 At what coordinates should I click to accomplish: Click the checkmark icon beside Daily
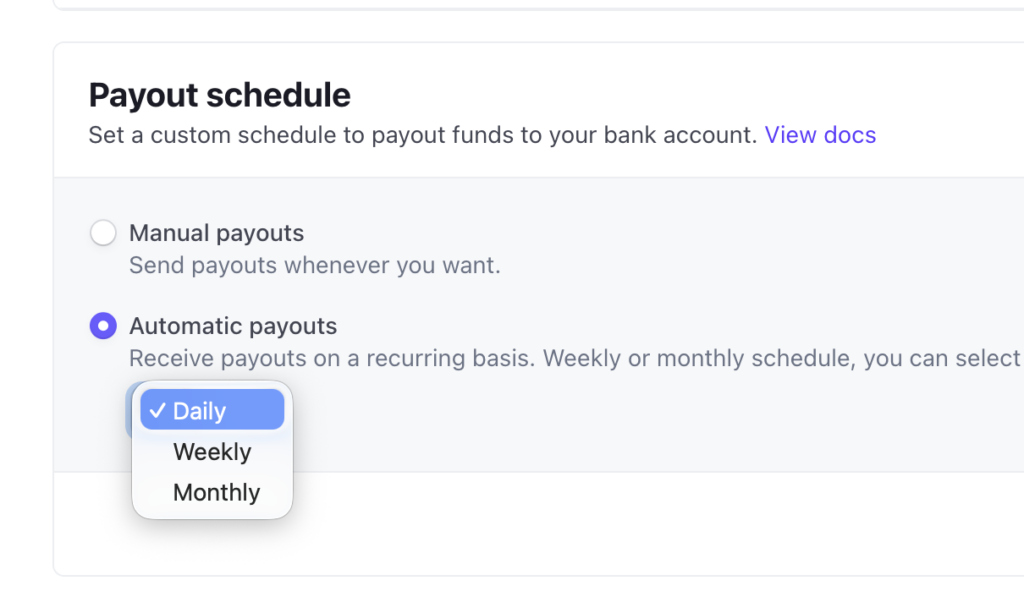157,411
